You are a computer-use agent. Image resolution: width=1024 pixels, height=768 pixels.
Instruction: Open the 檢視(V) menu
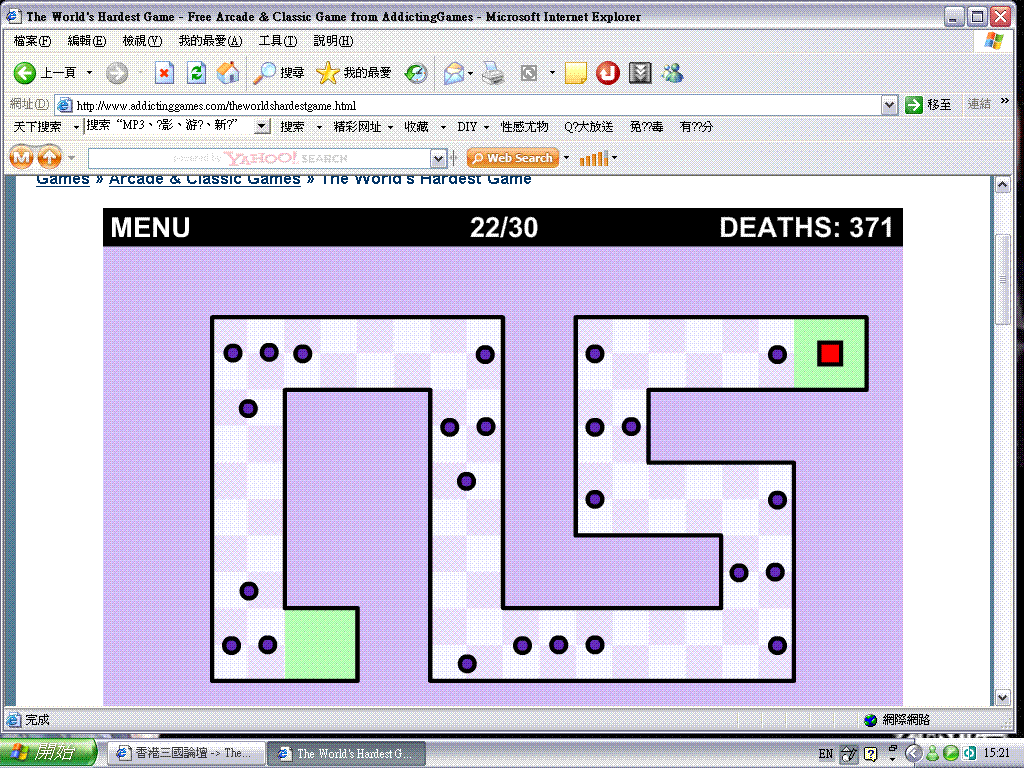pos(142,41)
